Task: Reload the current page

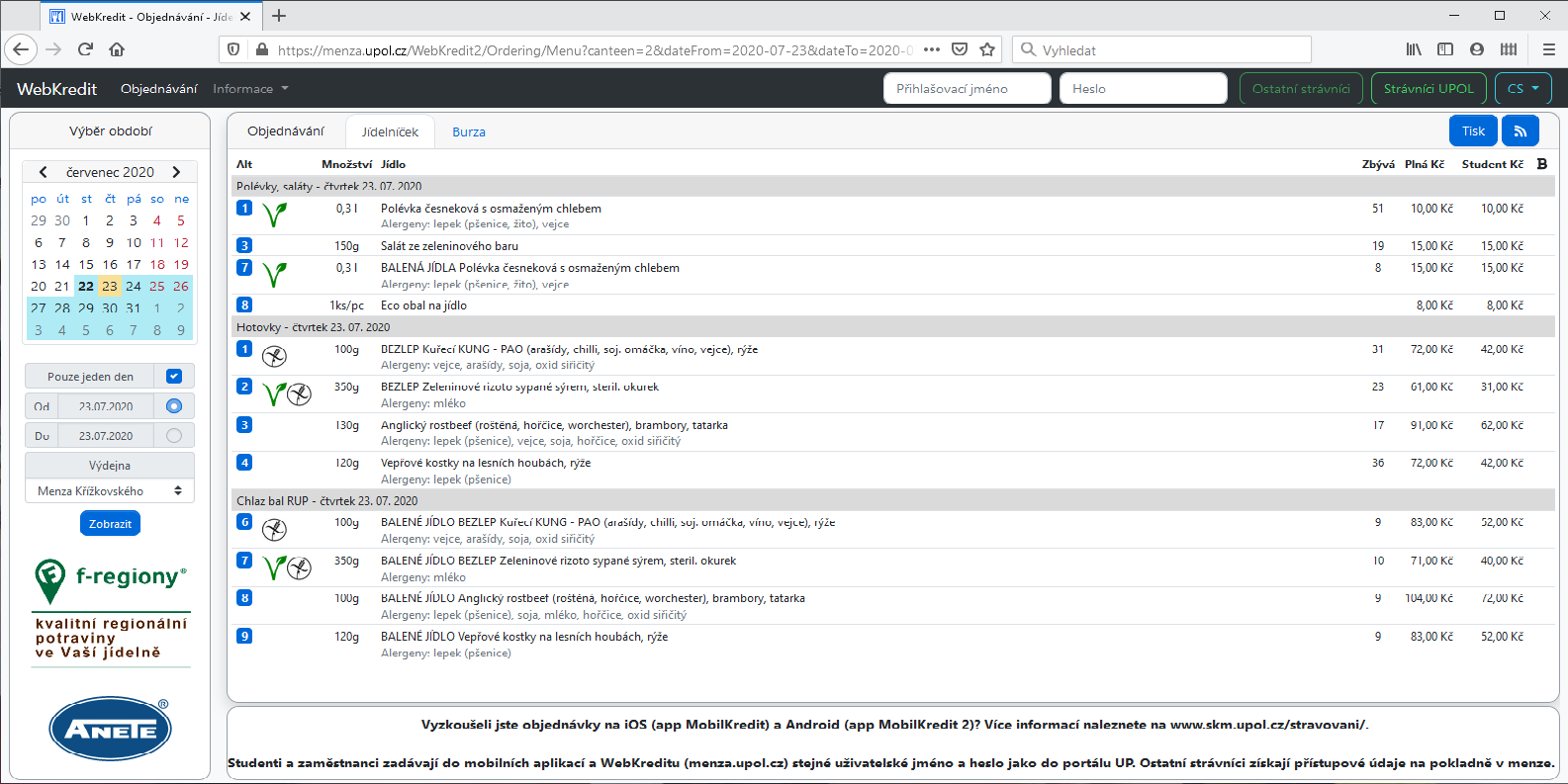Action: (x=85, y=49)
